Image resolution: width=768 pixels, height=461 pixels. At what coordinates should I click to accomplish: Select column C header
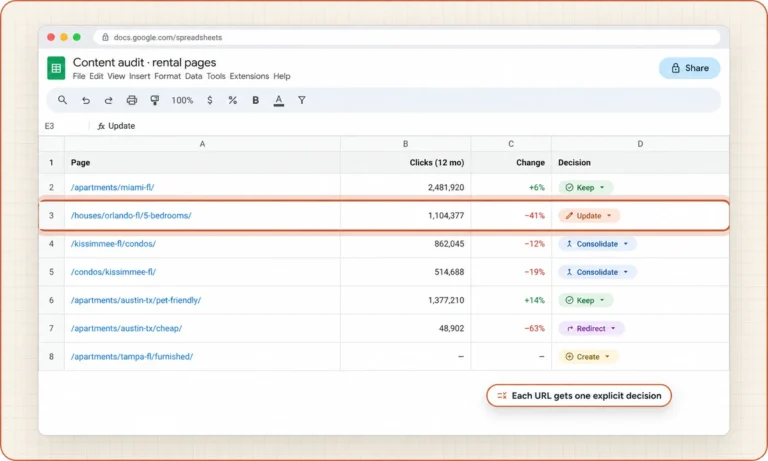click(x=511, y=144)
